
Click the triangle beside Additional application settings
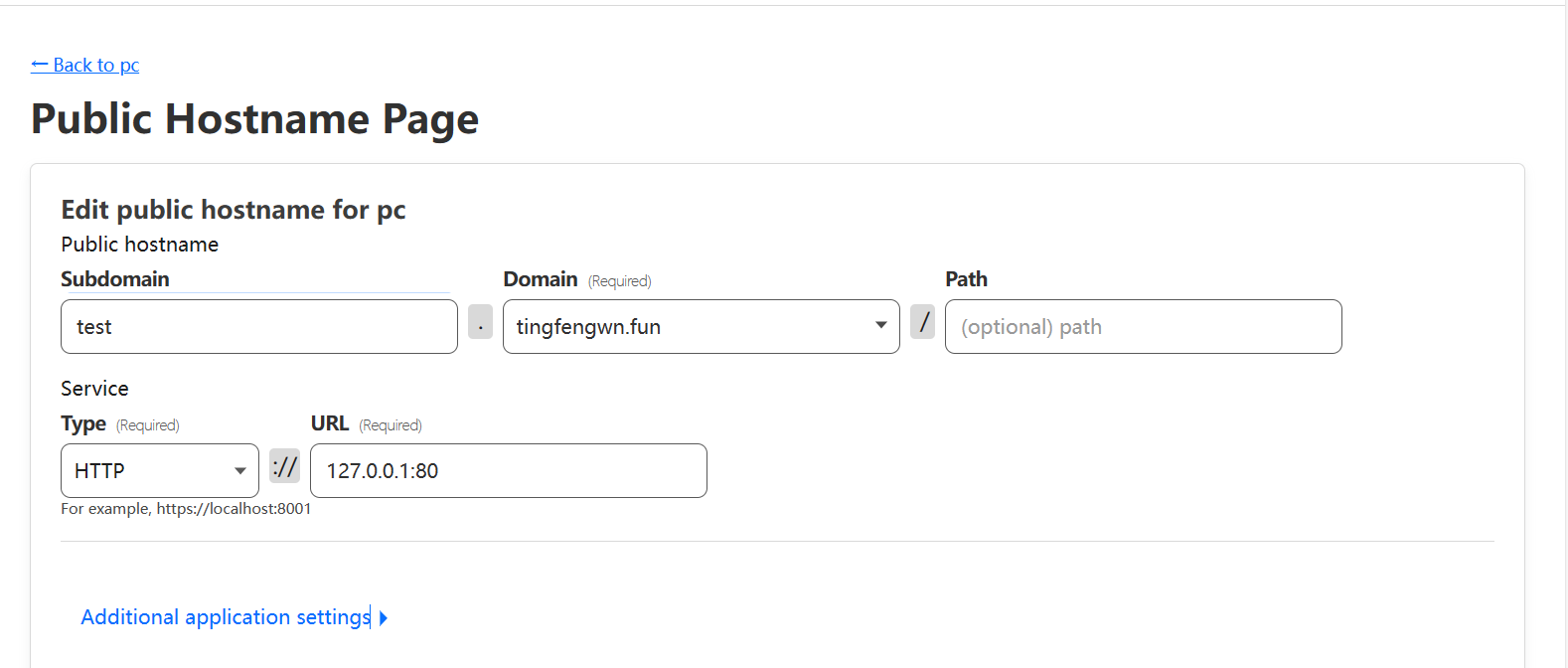pyautogui.click(x=384, y=618)
